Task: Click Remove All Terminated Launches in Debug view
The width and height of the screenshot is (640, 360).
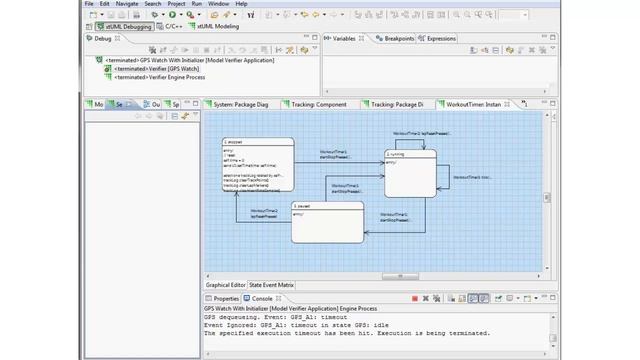Action: pyautogui.click(x=152, y=50)
